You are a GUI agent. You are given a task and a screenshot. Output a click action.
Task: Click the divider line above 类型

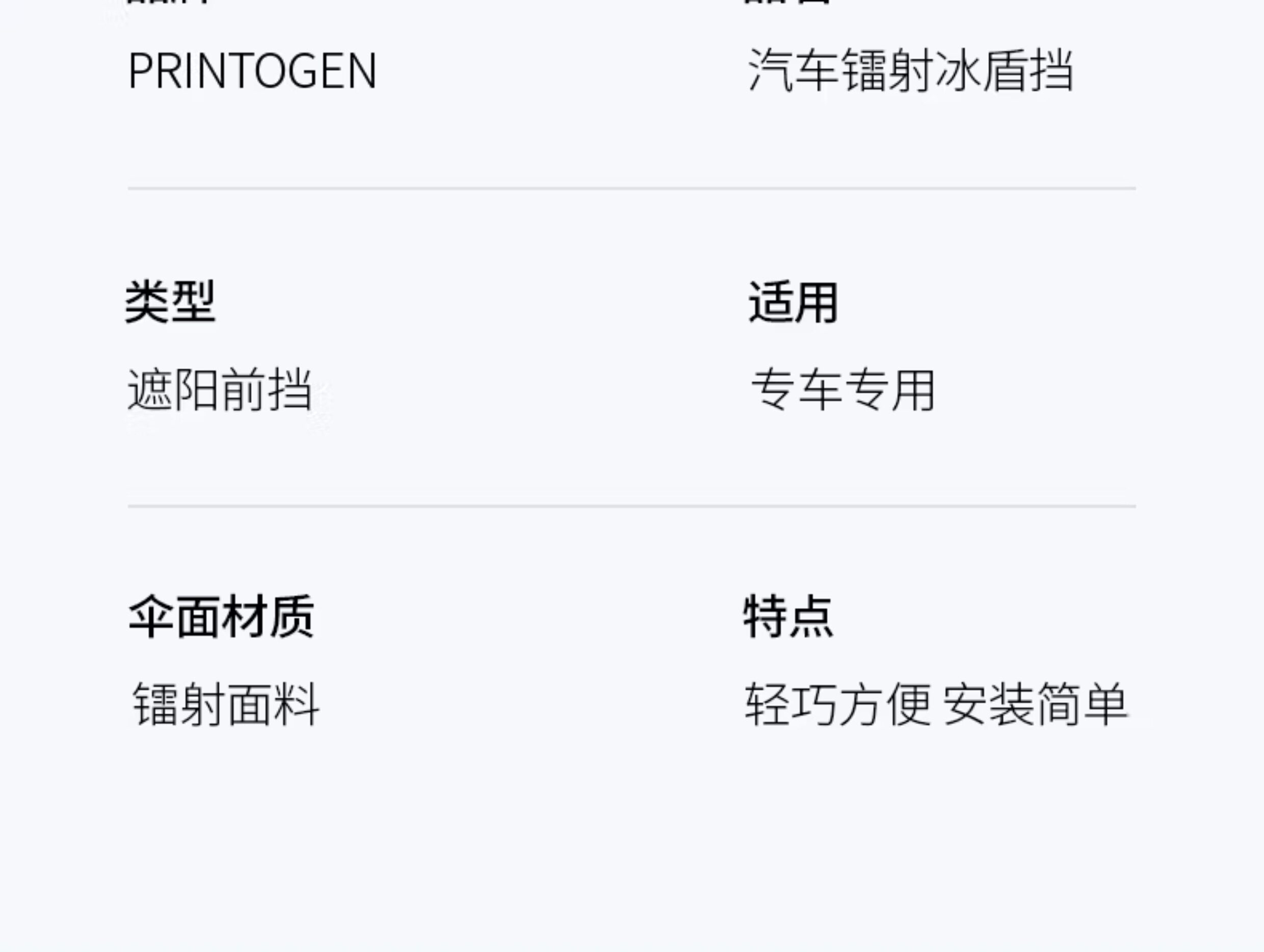pos(631,188)
